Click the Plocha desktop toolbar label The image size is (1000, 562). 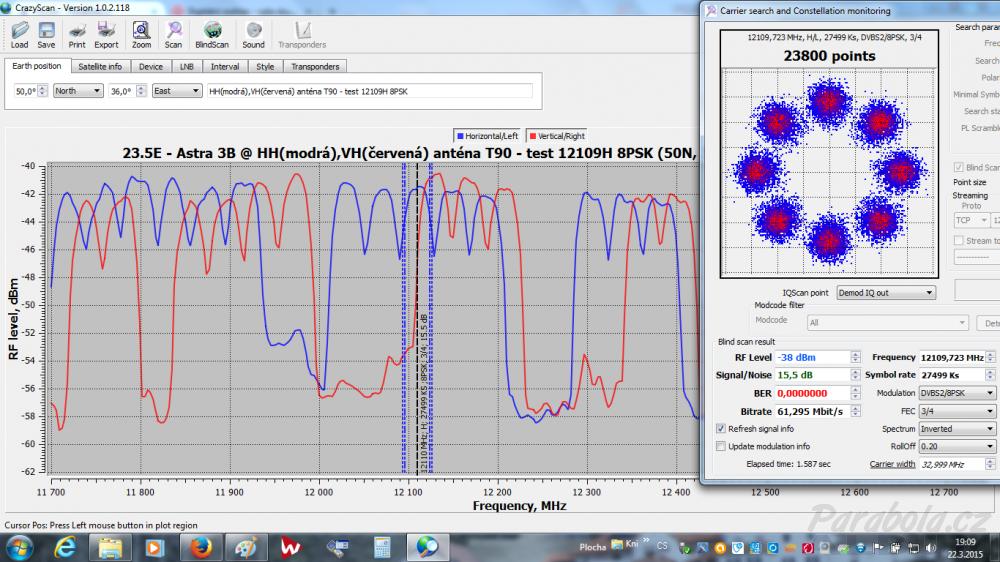(592, 547)
